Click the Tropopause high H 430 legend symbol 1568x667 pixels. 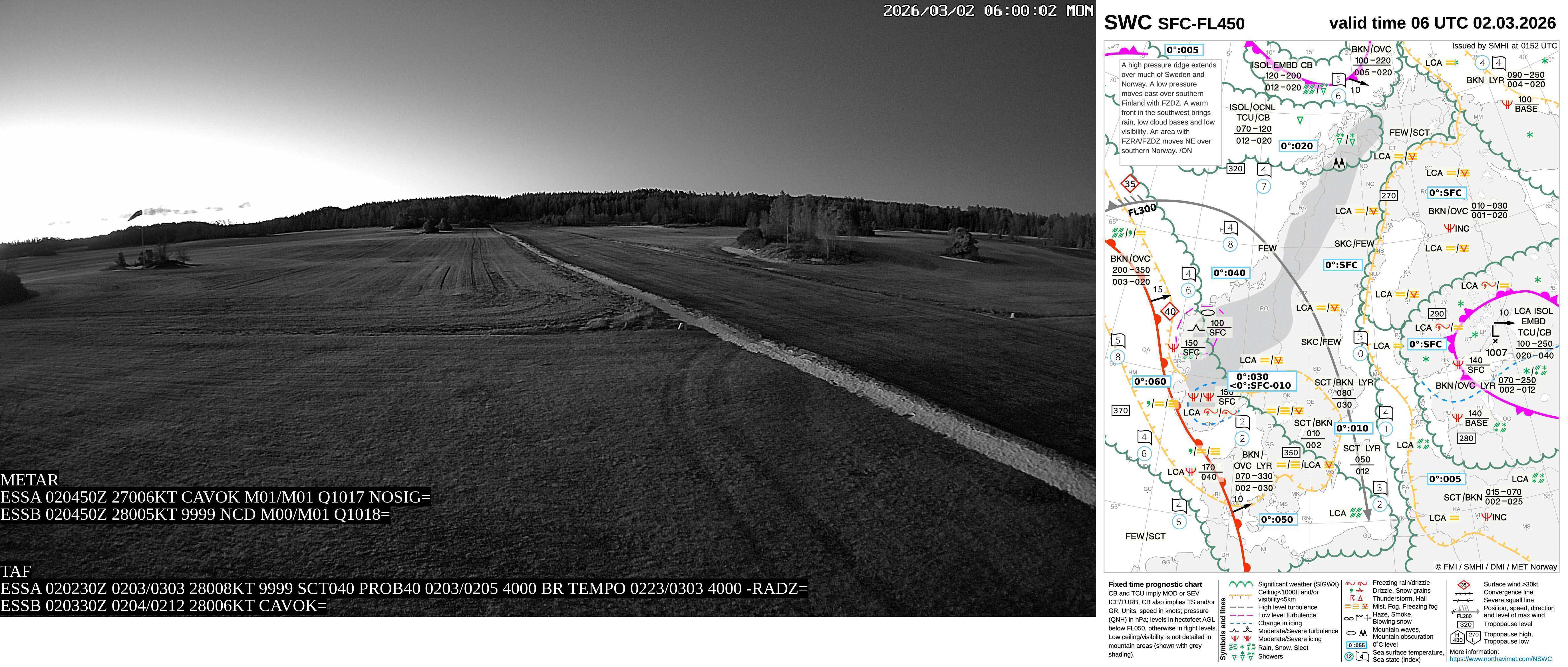[x=1457, y=637]
